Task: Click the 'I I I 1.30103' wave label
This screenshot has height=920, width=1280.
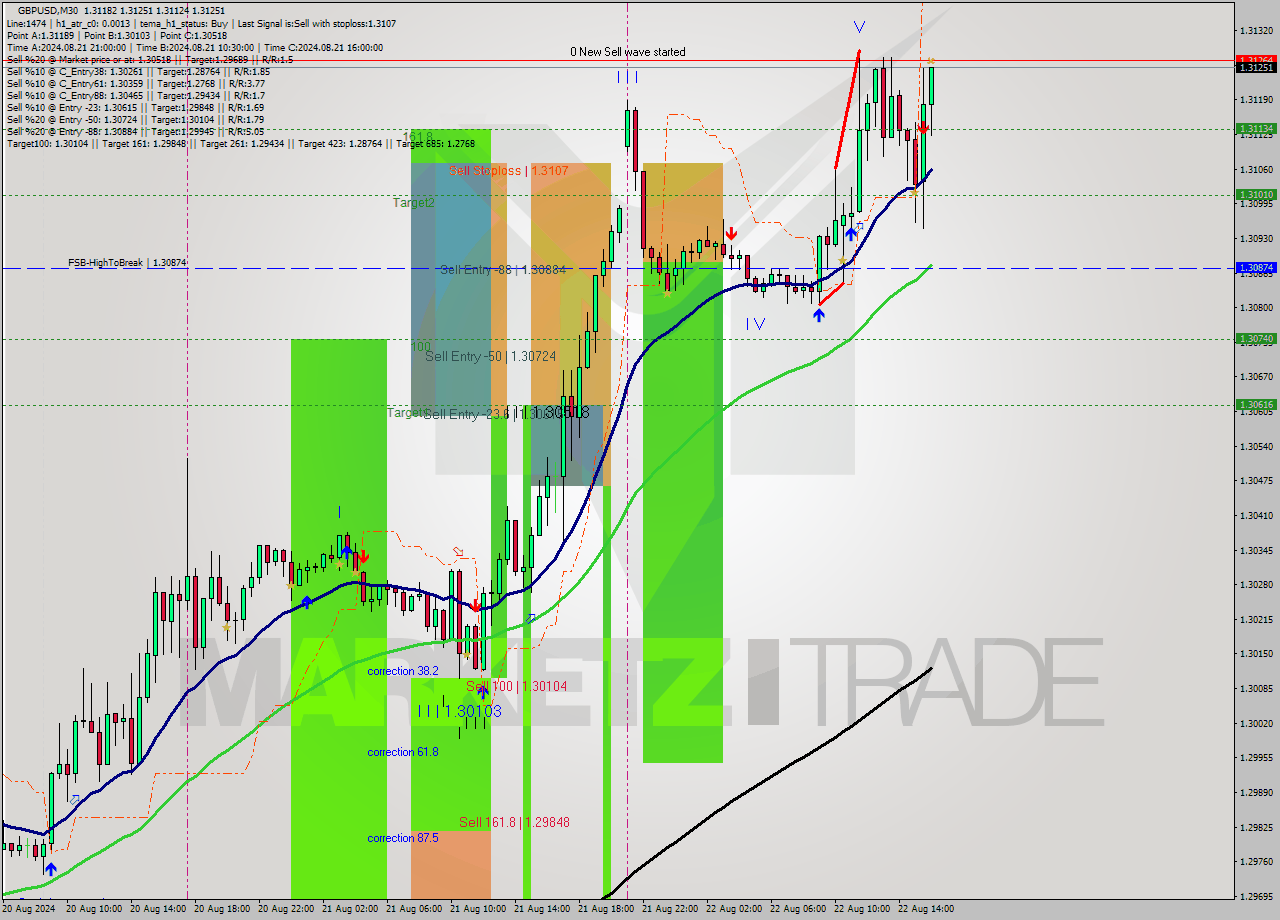Action: [x=459, y=711]
